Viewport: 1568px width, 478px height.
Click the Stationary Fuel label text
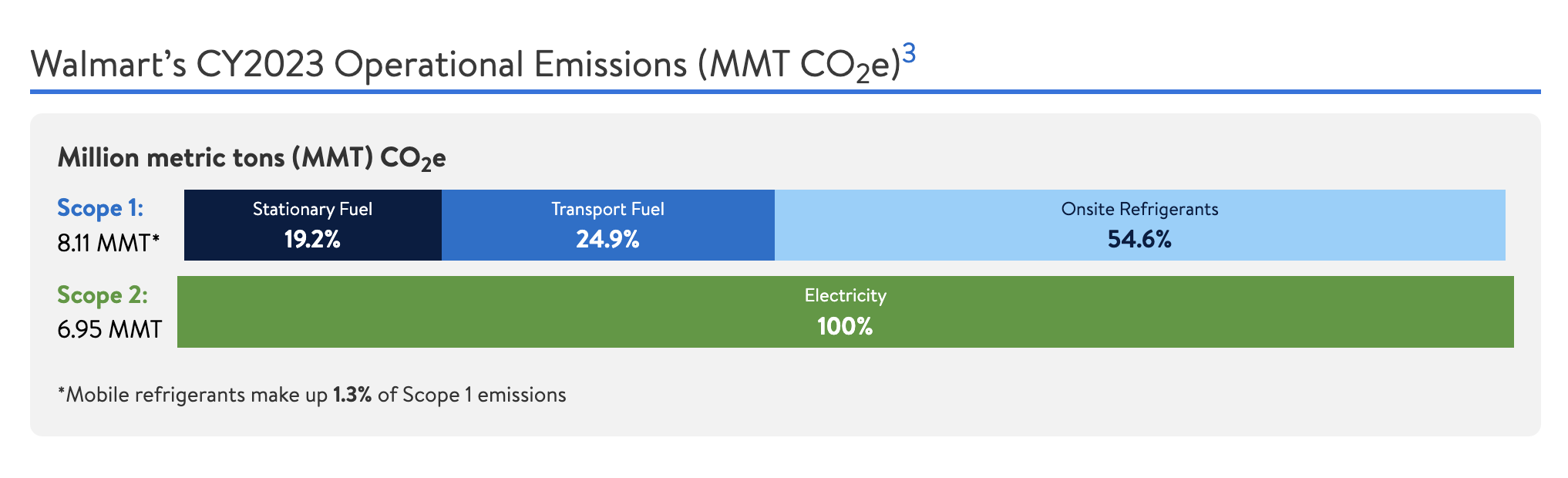pyautogui.click(x=312, y=210)
